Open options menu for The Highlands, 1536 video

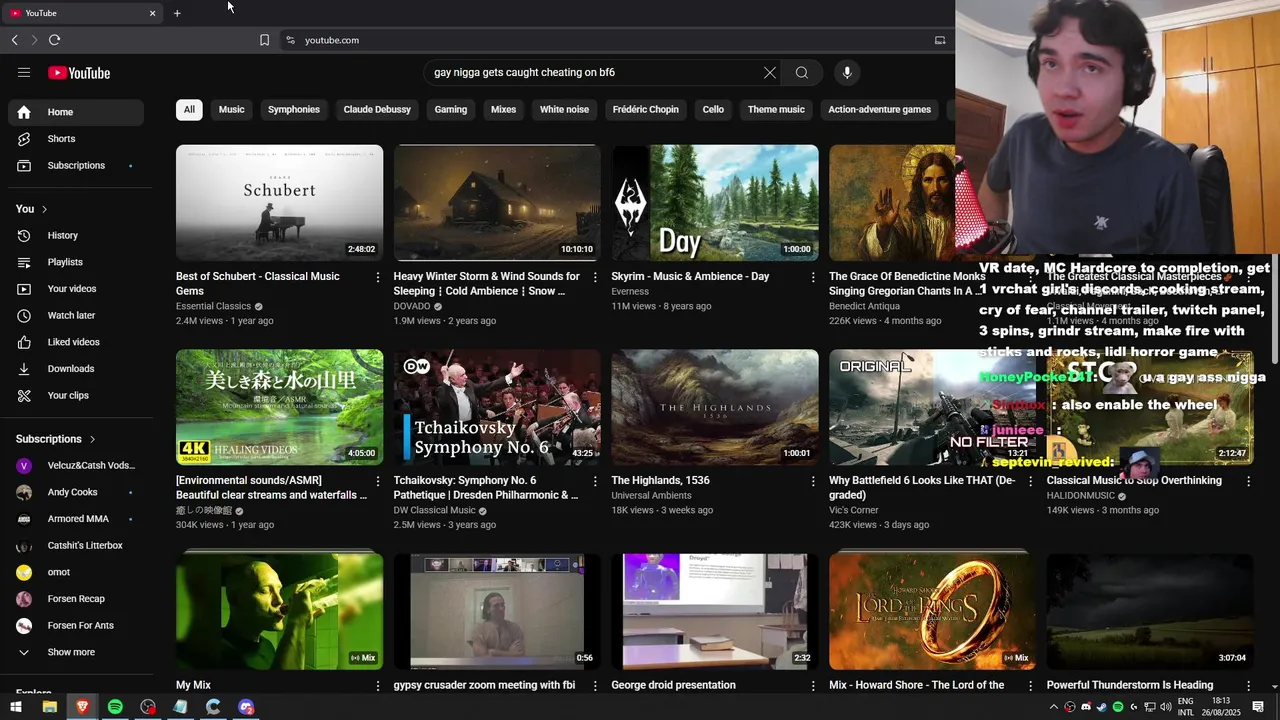coord(812,481)
